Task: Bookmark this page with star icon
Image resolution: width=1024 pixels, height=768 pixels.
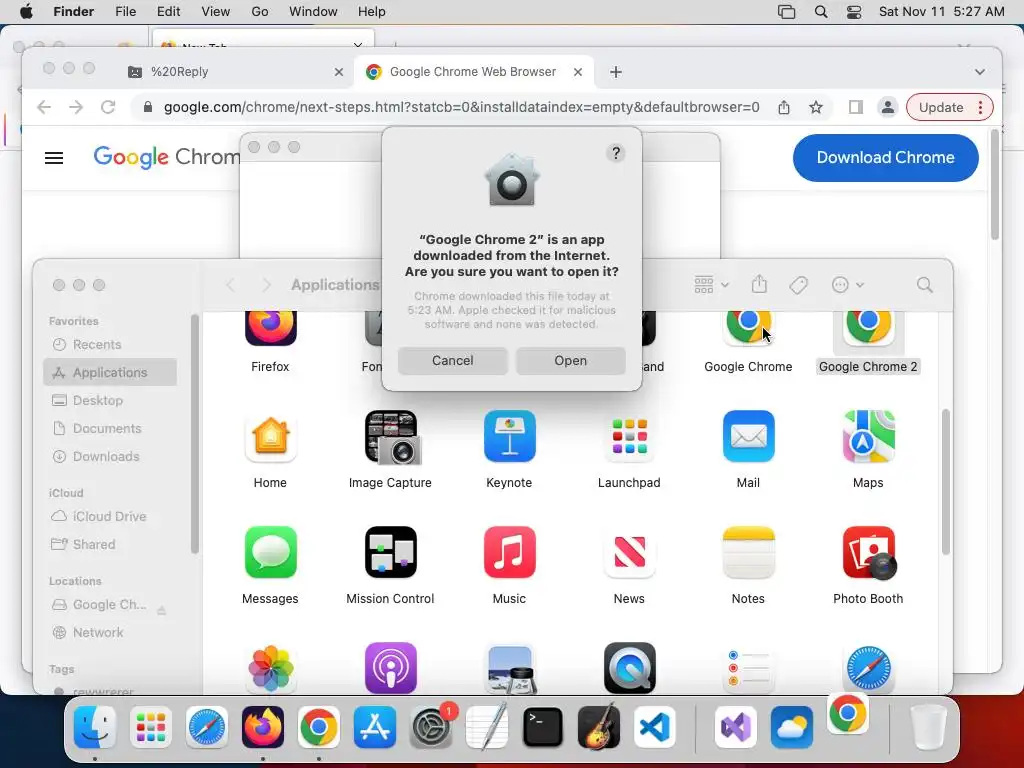Action: tap(816, 107)
